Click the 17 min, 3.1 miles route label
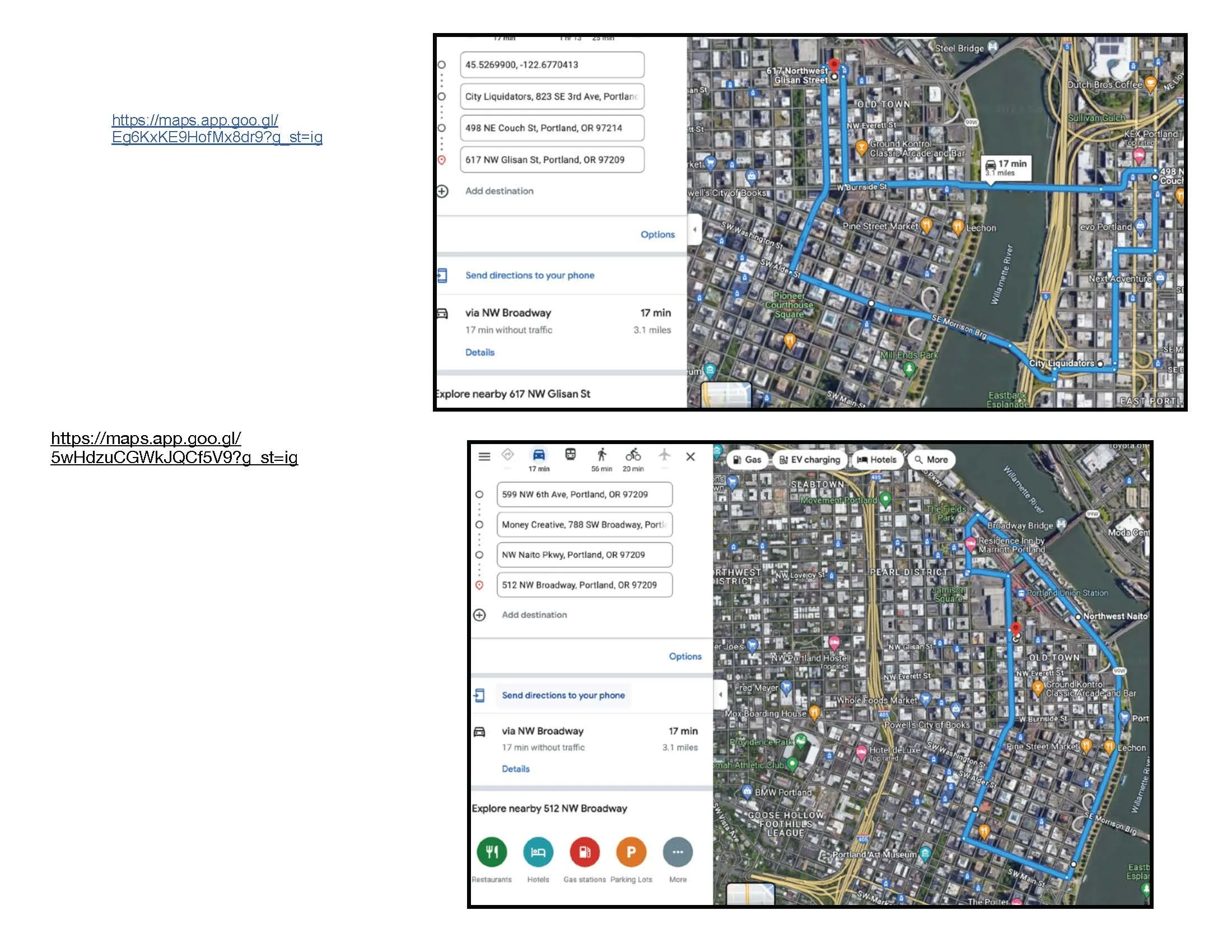The image size is (1232, 952). point(1006,167)
